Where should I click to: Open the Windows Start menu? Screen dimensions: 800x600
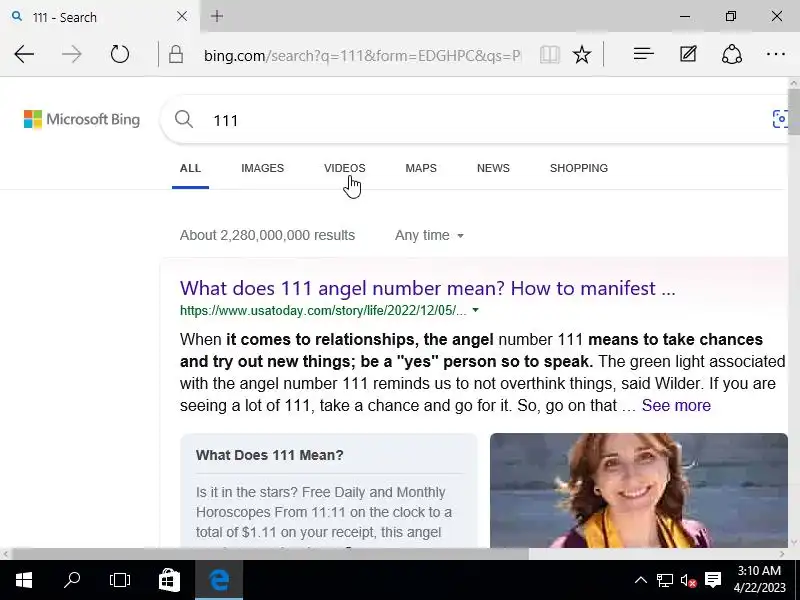click(24, 580)
